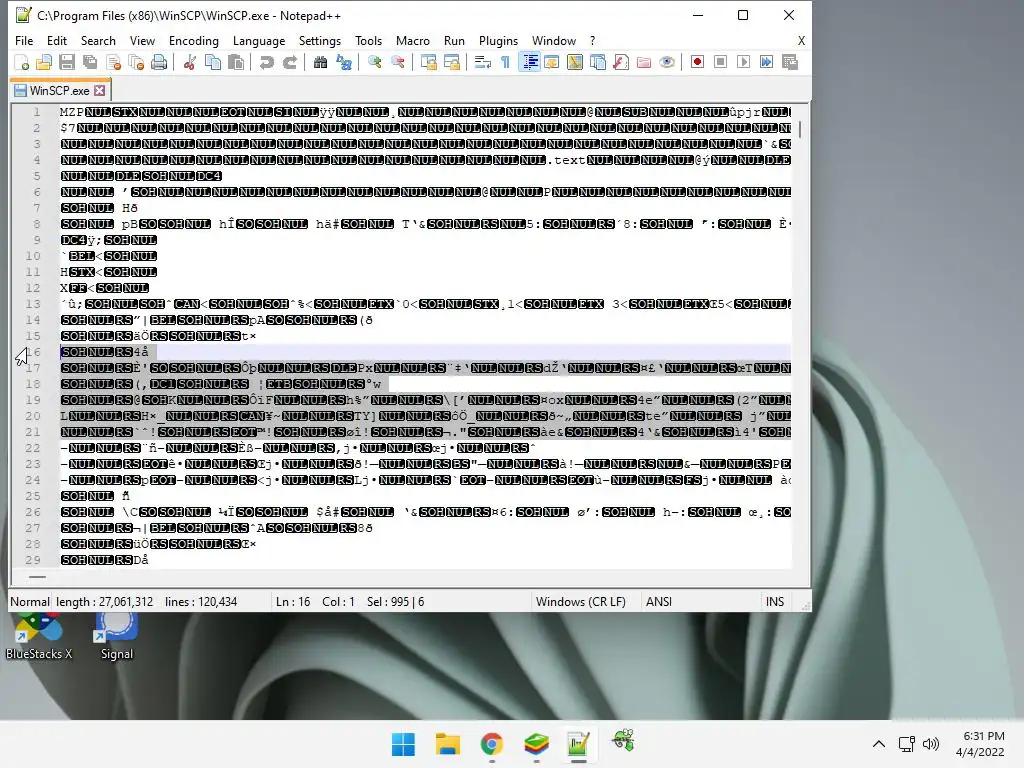Click the New file toolbar icon
Image resolution: width=1024 pixels, height=768 pixels.
point(22,63)
